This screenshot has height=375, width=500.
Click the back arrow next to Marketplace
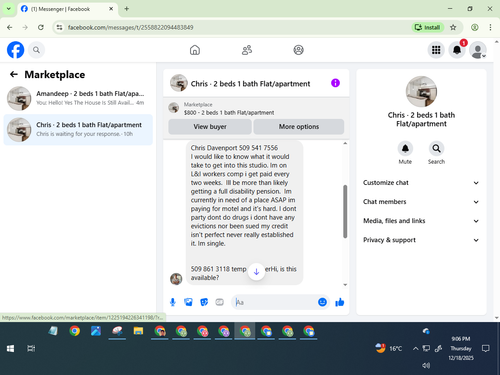tap(14, 74)
